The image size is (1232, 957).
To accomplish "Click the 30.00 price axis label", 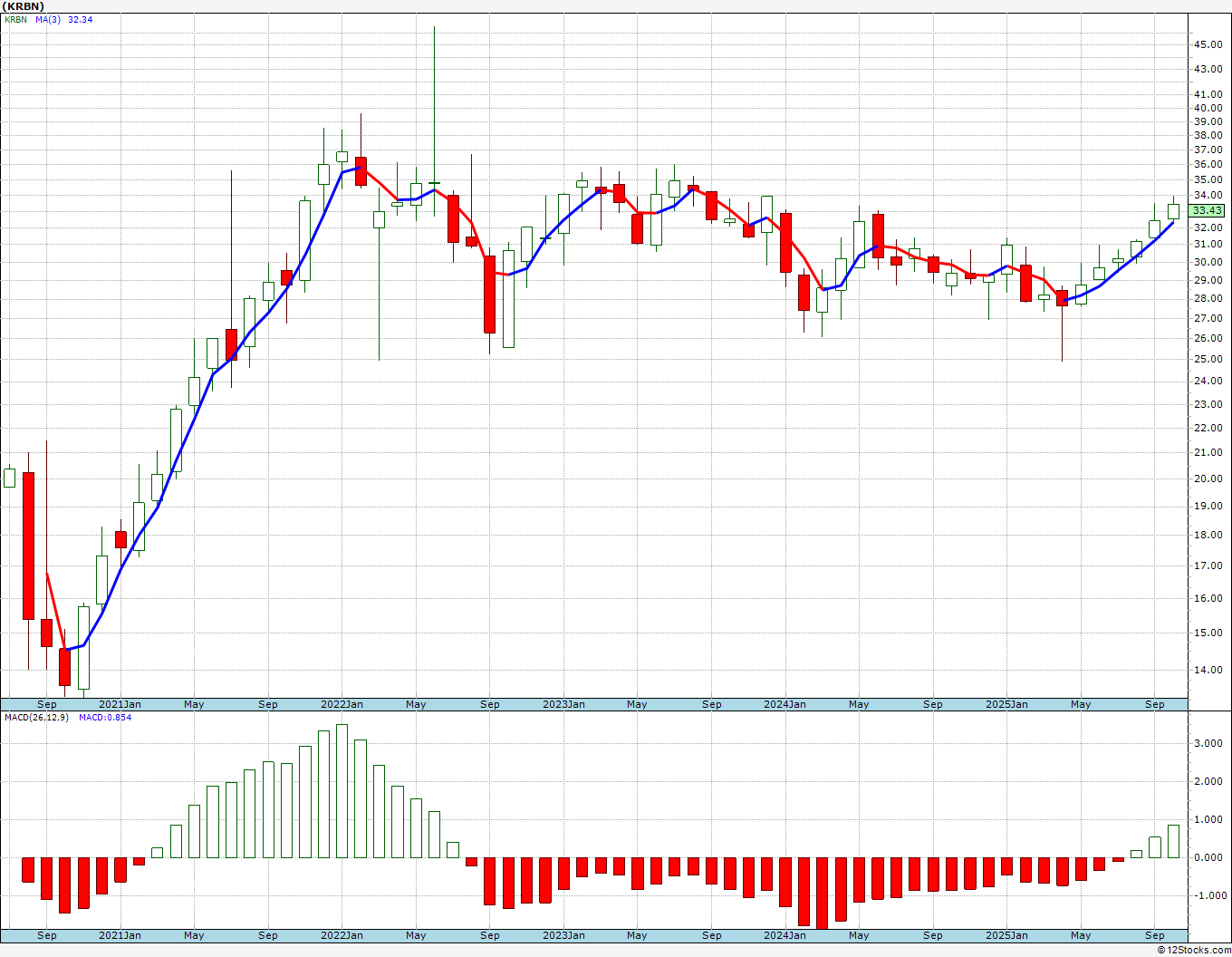I will click(x=1208, y=262).
